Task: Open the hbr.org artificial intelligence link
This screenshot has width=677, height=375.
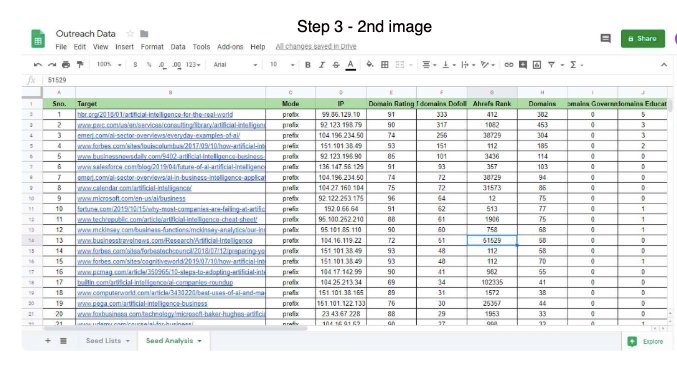Action: [x=155, y=114]
